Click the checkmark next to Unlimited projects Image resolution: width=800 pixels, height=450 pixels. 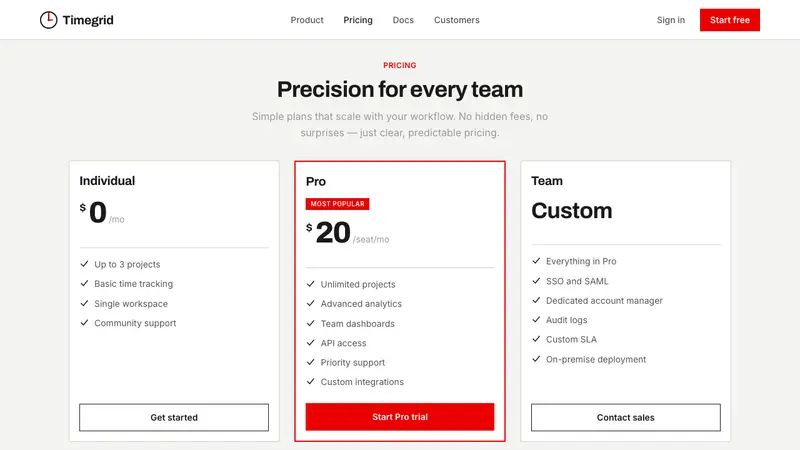(x=310, y=284)
